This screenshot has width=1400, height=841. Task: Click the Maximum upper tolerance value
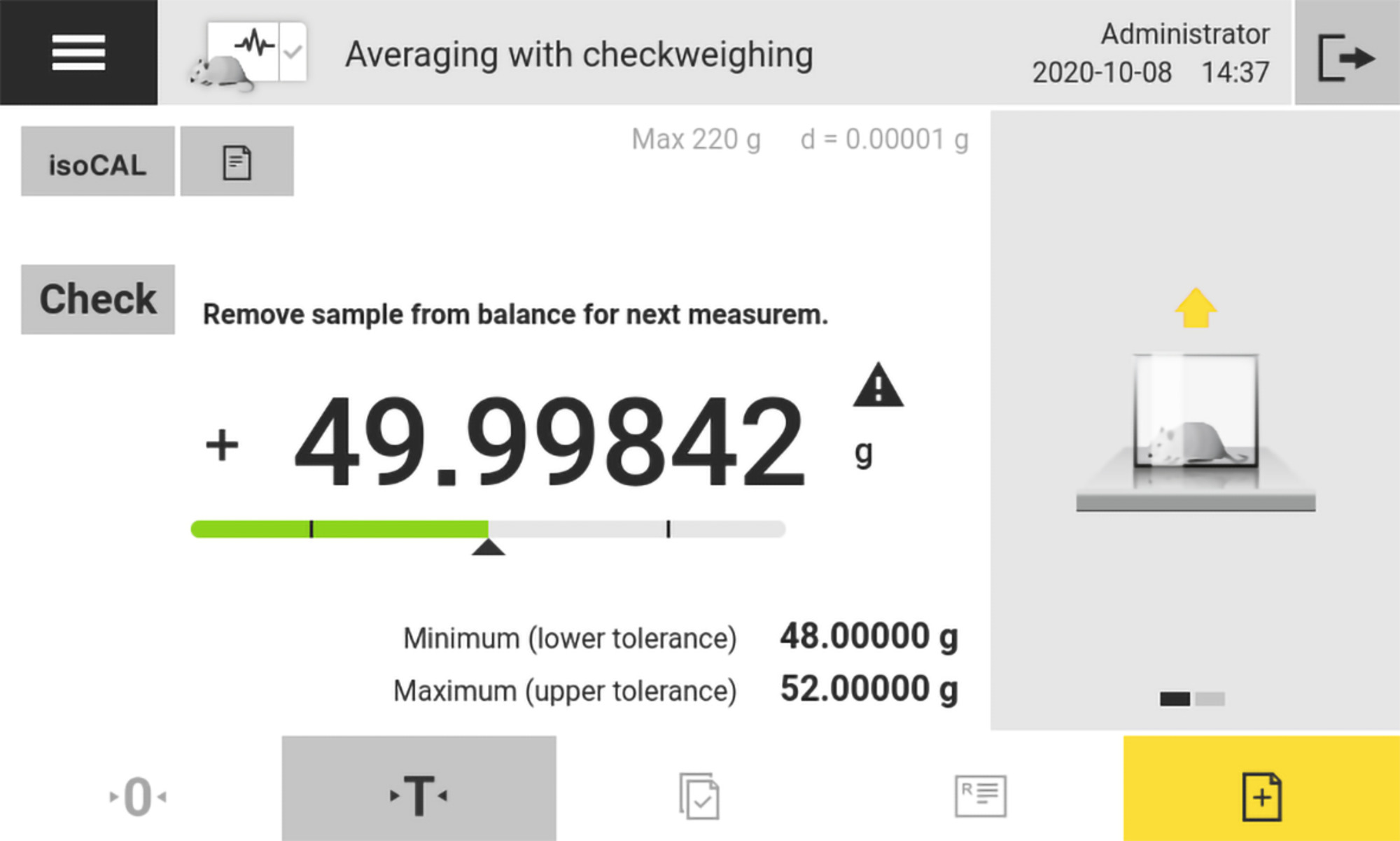point(868,689)
